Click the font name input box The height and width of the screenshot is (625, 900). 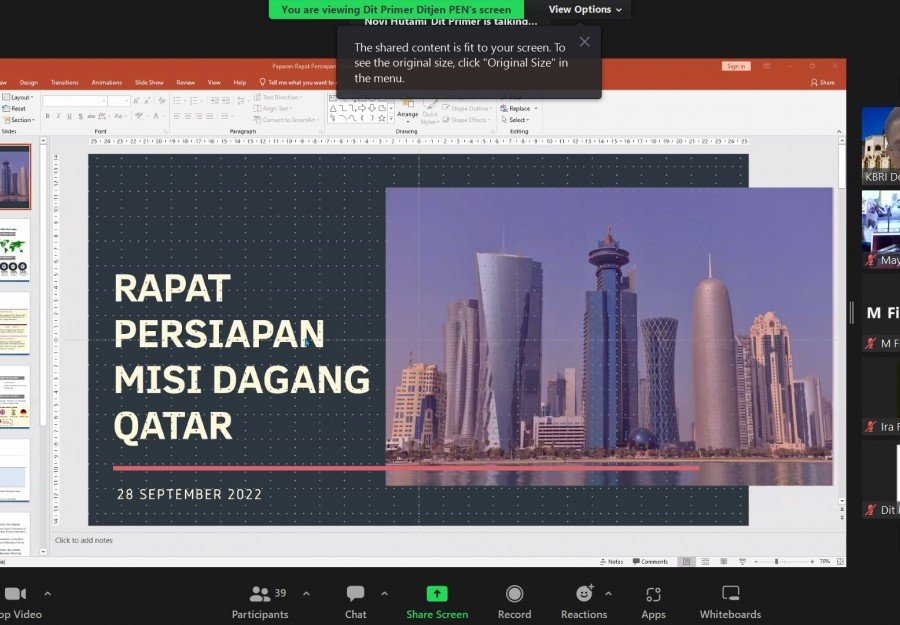(75, 101)
